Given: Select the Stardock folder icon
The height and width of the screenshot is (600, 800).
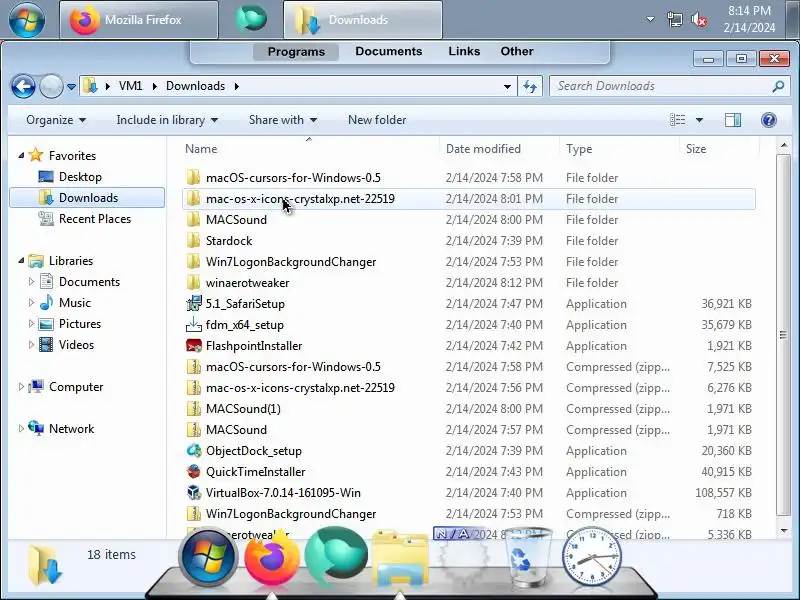Looking at the screenshot, I should [x=193, y=240].
